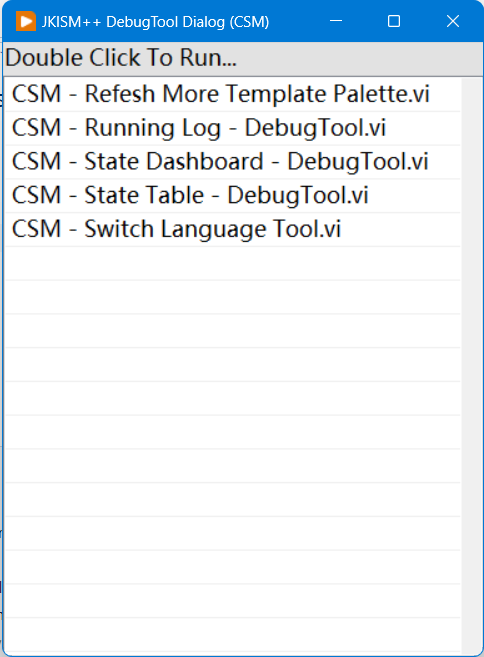Screen dimensions: 484x657
Task: Click the fourth empty row below Switch Language Tool.vi
Action: tap(233, 365)
